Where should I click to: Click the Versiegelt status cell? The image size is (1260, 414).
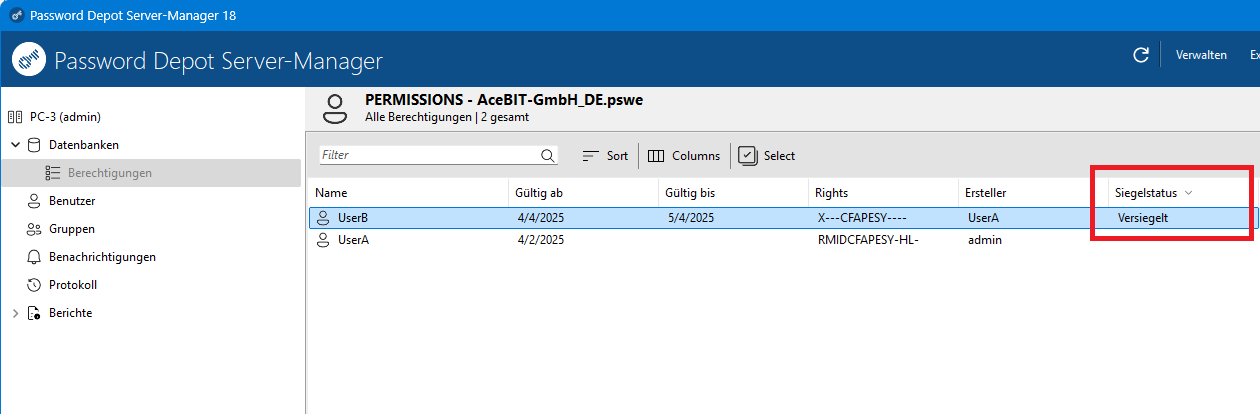click(x=1143, y=217)
